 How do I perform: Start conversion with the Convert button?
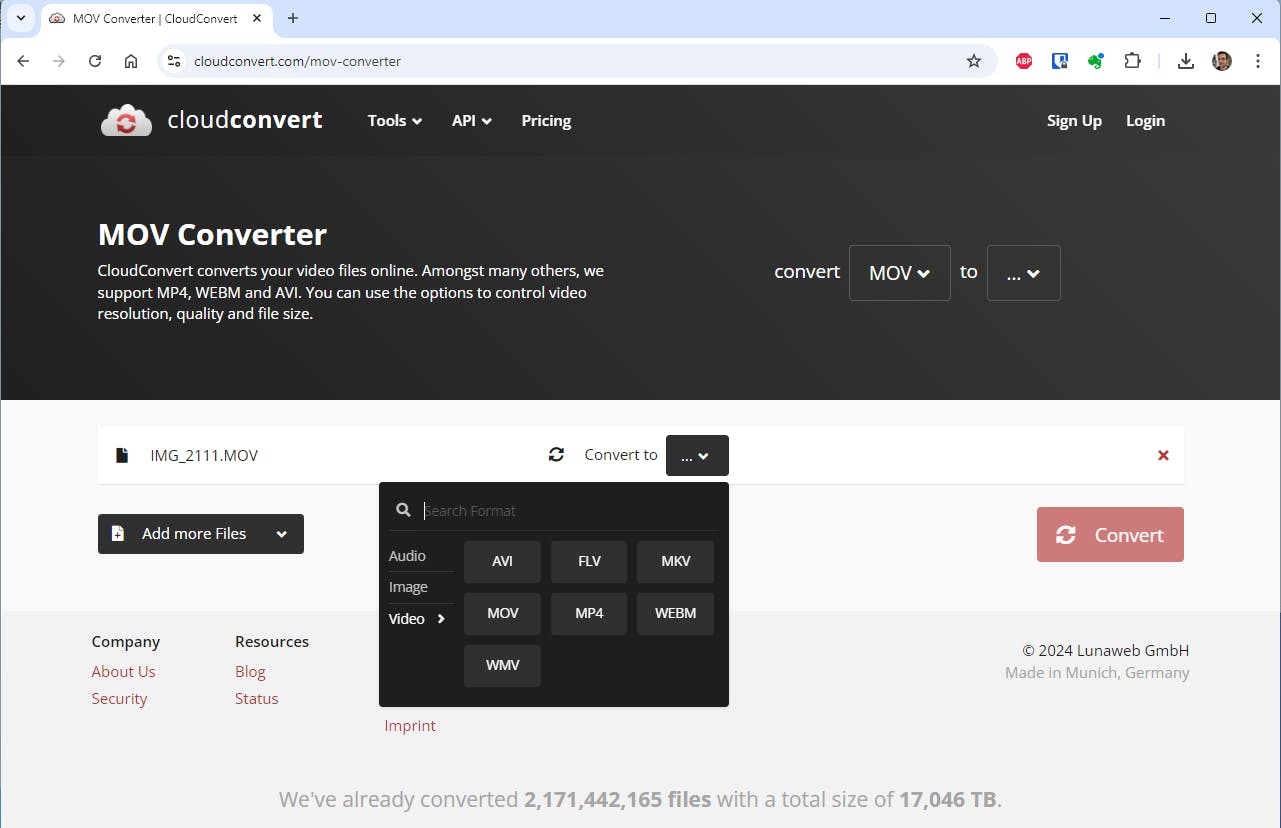tap(1110, 535)
